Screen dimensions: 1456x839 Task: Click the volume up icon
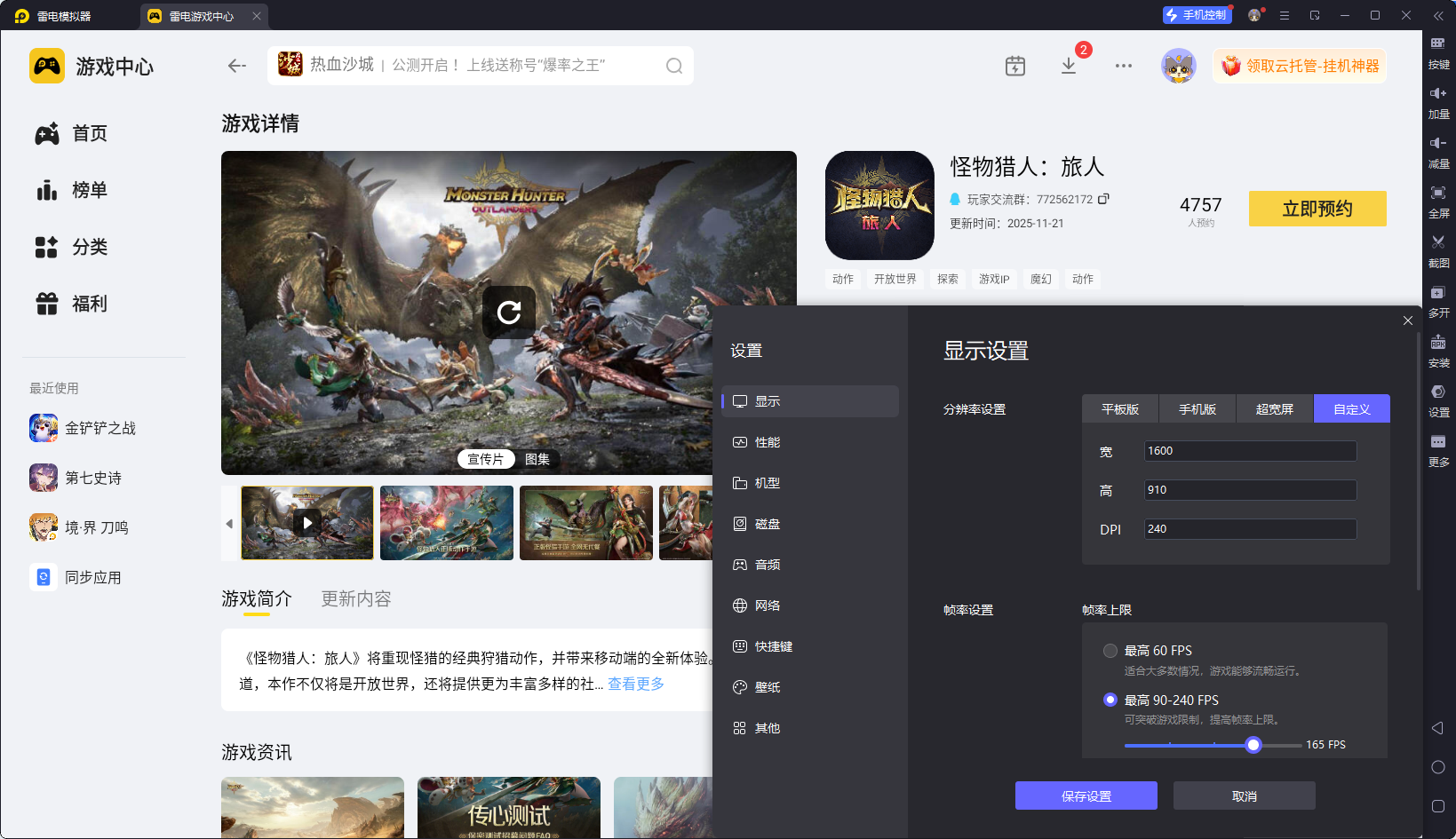point(1438,93)
